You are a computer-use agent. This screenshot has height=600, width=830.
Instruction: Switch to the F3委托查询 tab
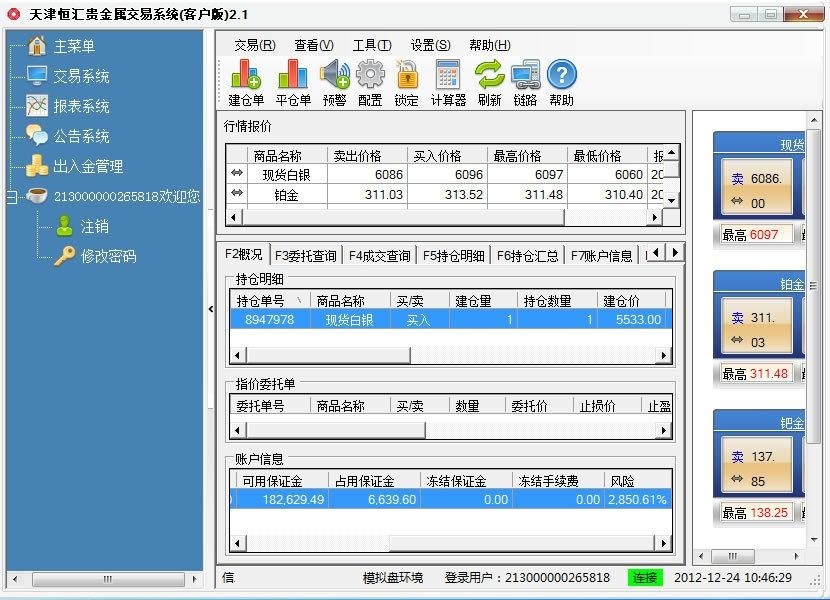tap(305, 255)
